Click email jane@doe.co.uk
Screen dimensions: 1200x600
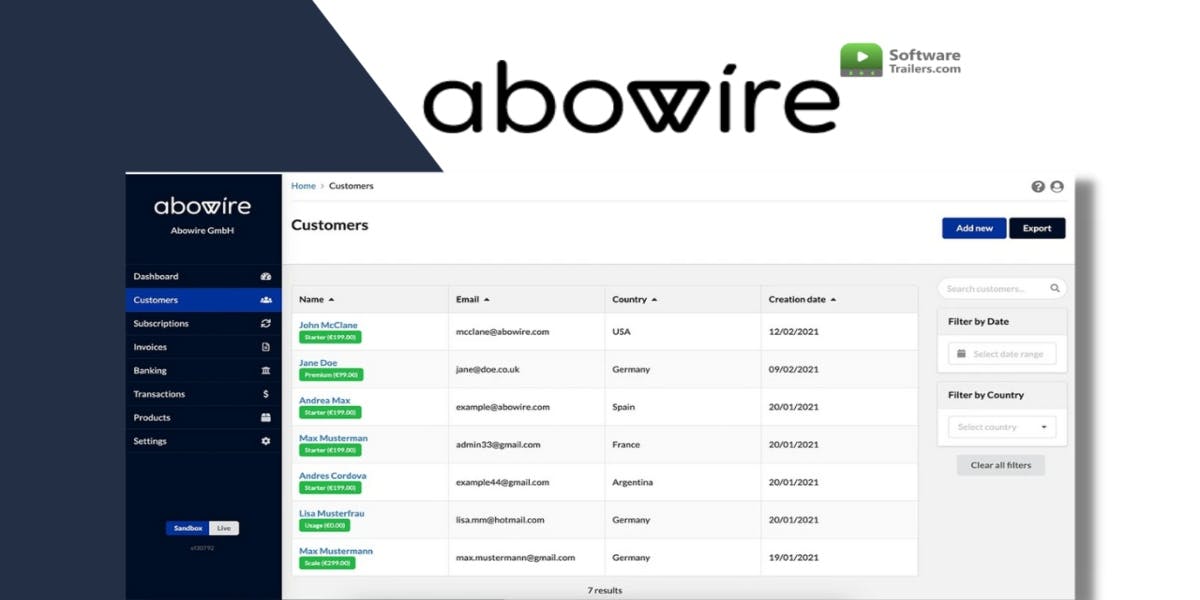488,370
